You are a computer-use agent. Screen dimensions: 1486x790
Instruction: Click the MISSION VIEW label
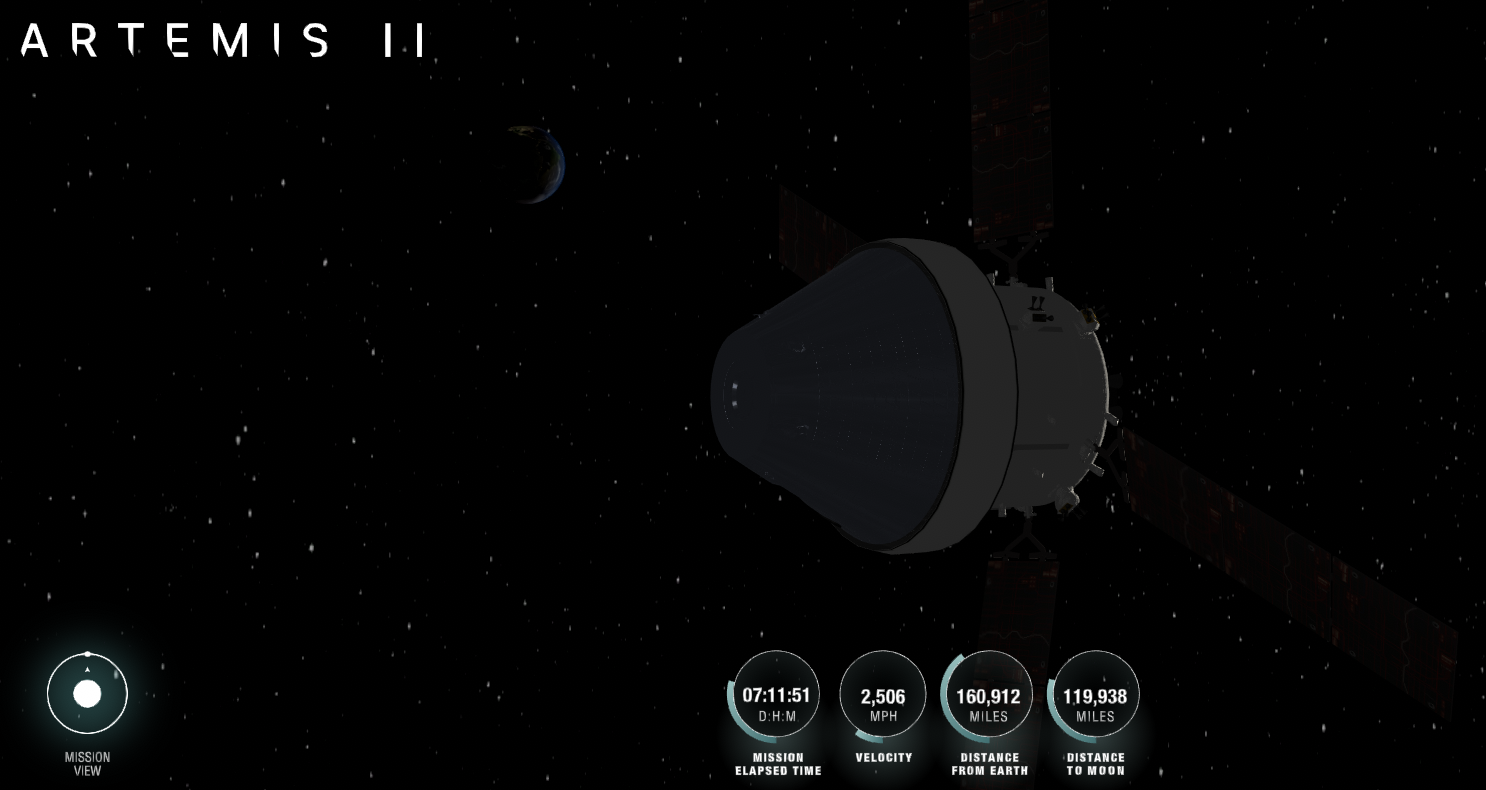87,763
